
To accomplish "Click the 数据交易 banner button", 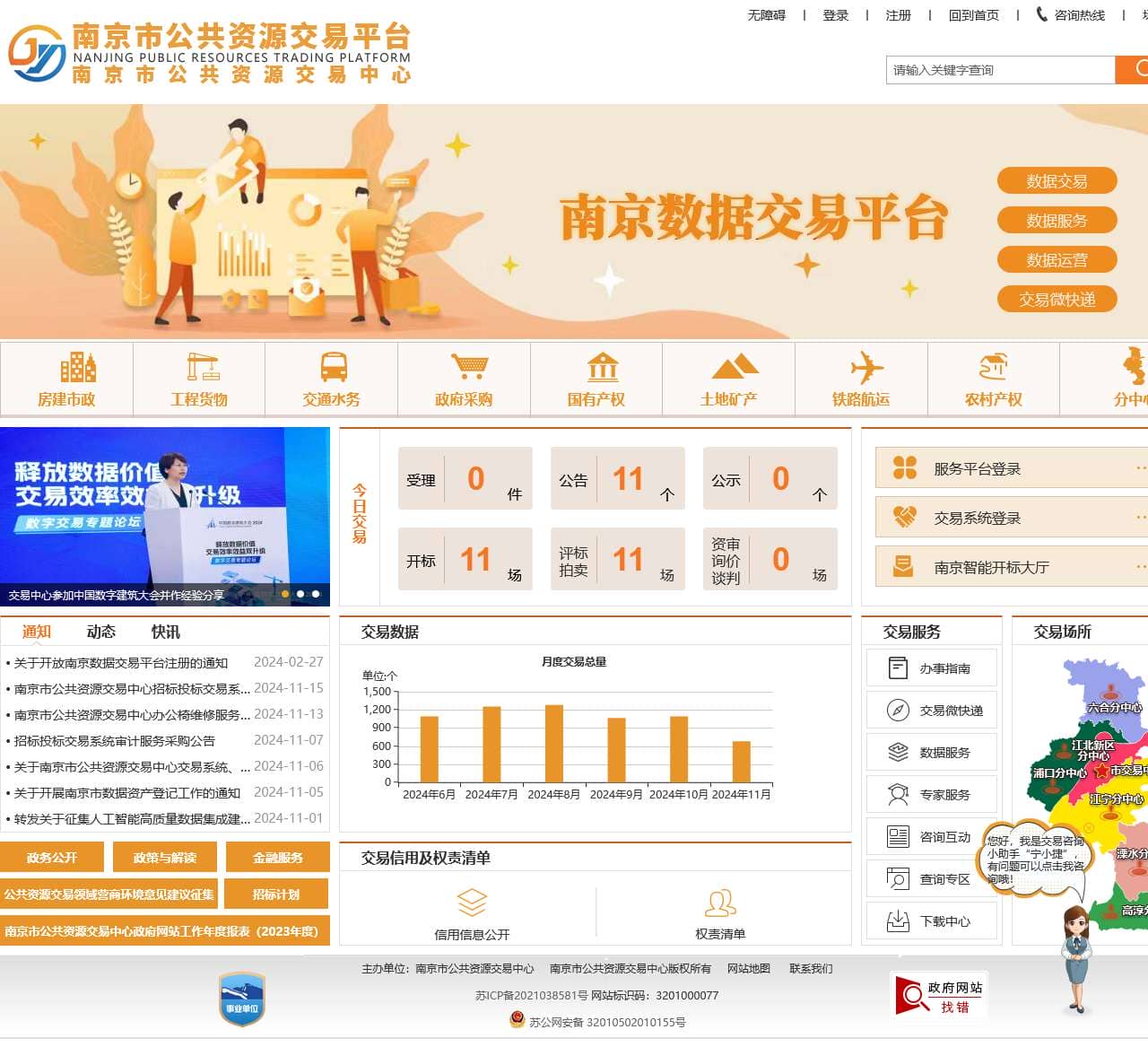I will [1057, 181].
